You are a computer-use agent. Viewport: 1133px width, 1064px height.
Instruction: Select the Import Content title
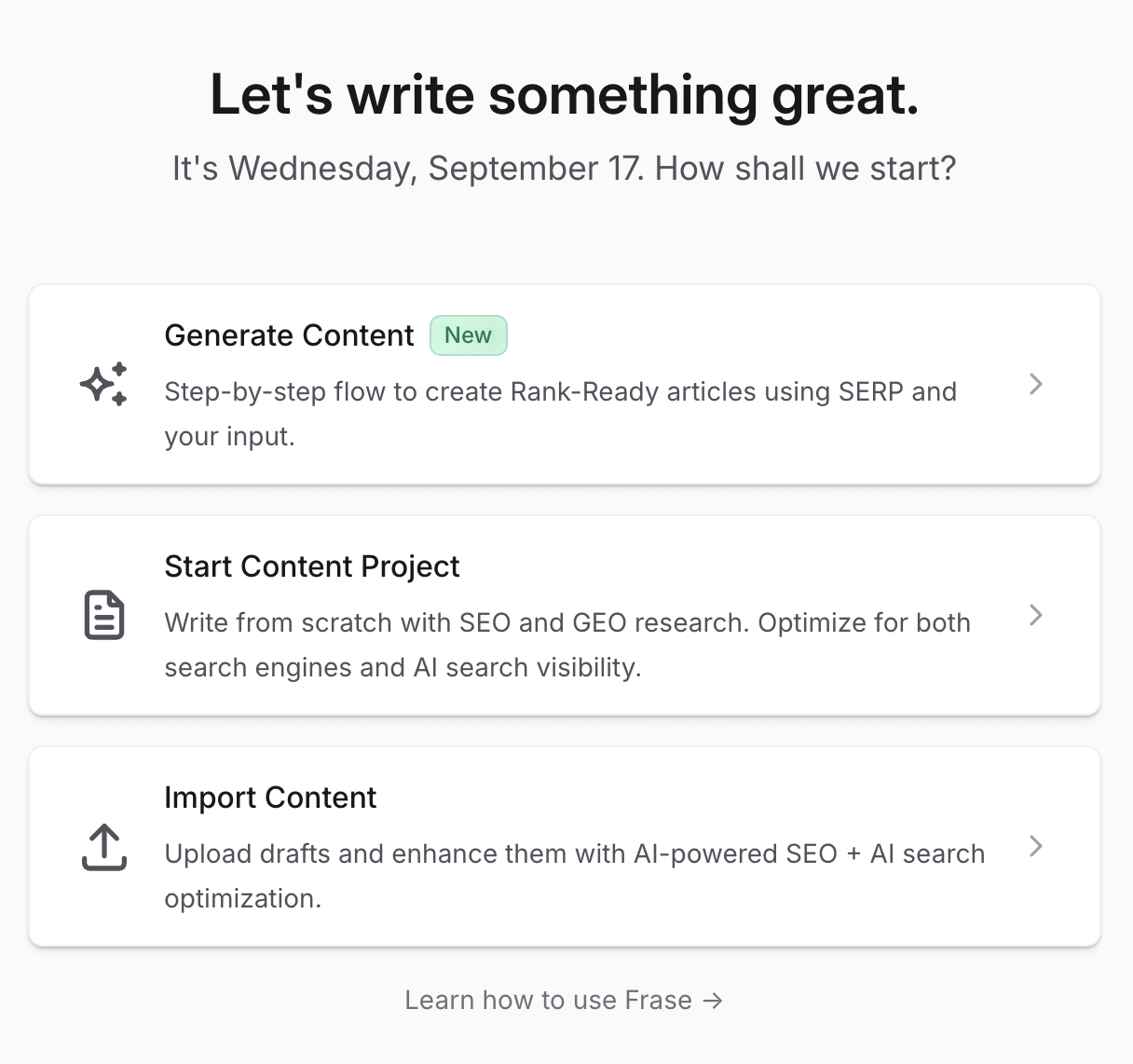click(270, 798)
